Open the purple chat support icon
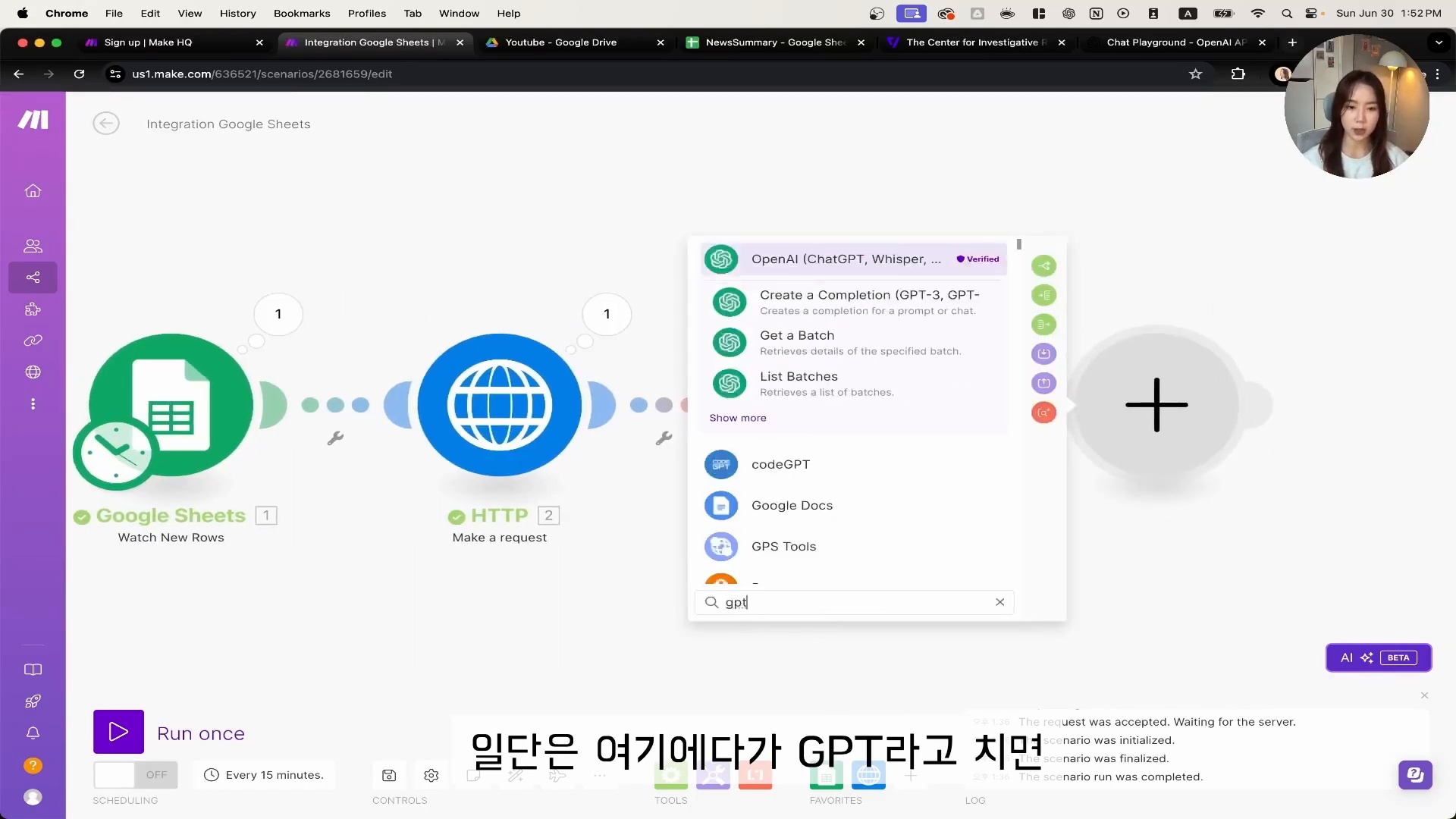 click(1415, 774)
